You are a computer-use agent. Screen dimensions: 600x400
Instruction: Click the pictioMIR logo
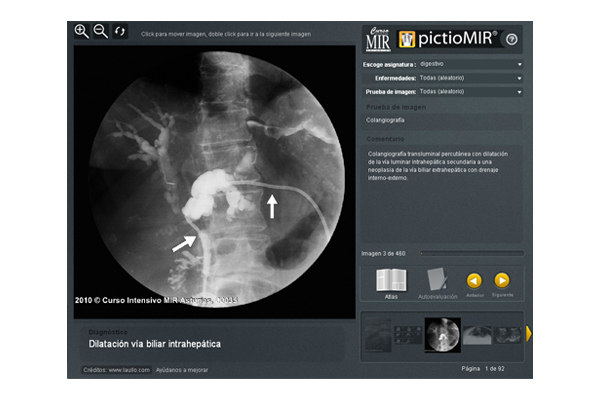click(x=448, y=39)
